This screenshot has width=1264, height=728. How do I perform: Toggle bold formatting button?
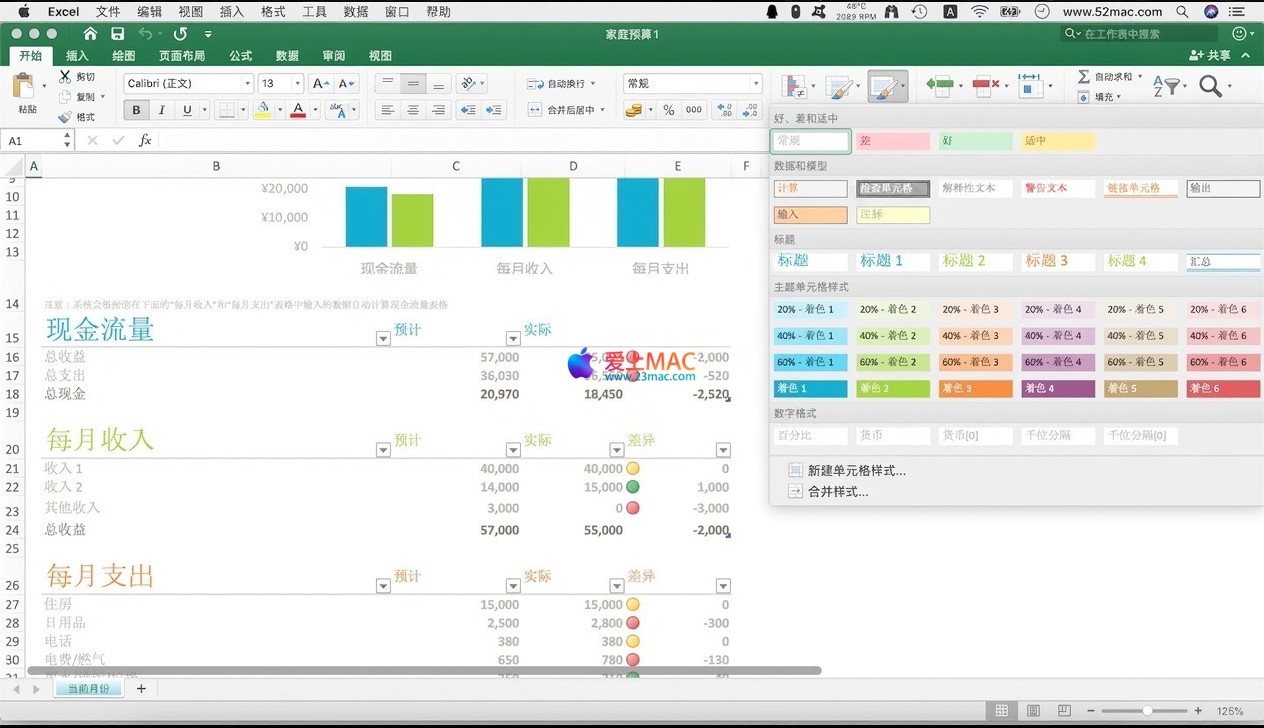(x=136, y=110)
